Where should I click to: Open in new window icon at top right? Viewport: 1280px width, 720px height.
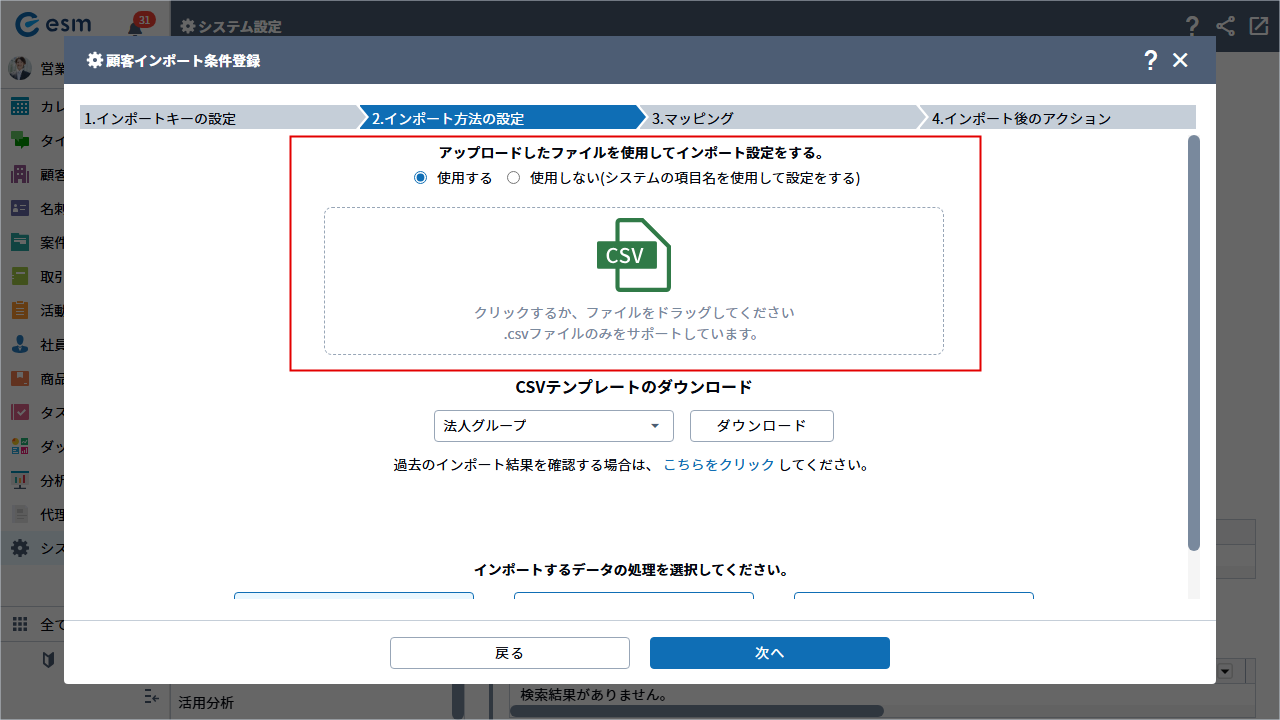(x=1258, y=27)
